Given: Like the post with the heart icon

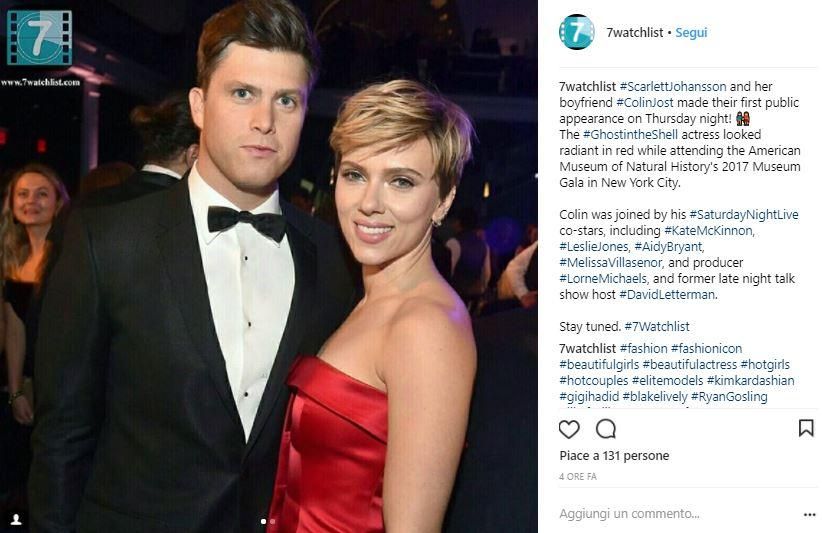Looking at the screenshot, I should point(569,429).
